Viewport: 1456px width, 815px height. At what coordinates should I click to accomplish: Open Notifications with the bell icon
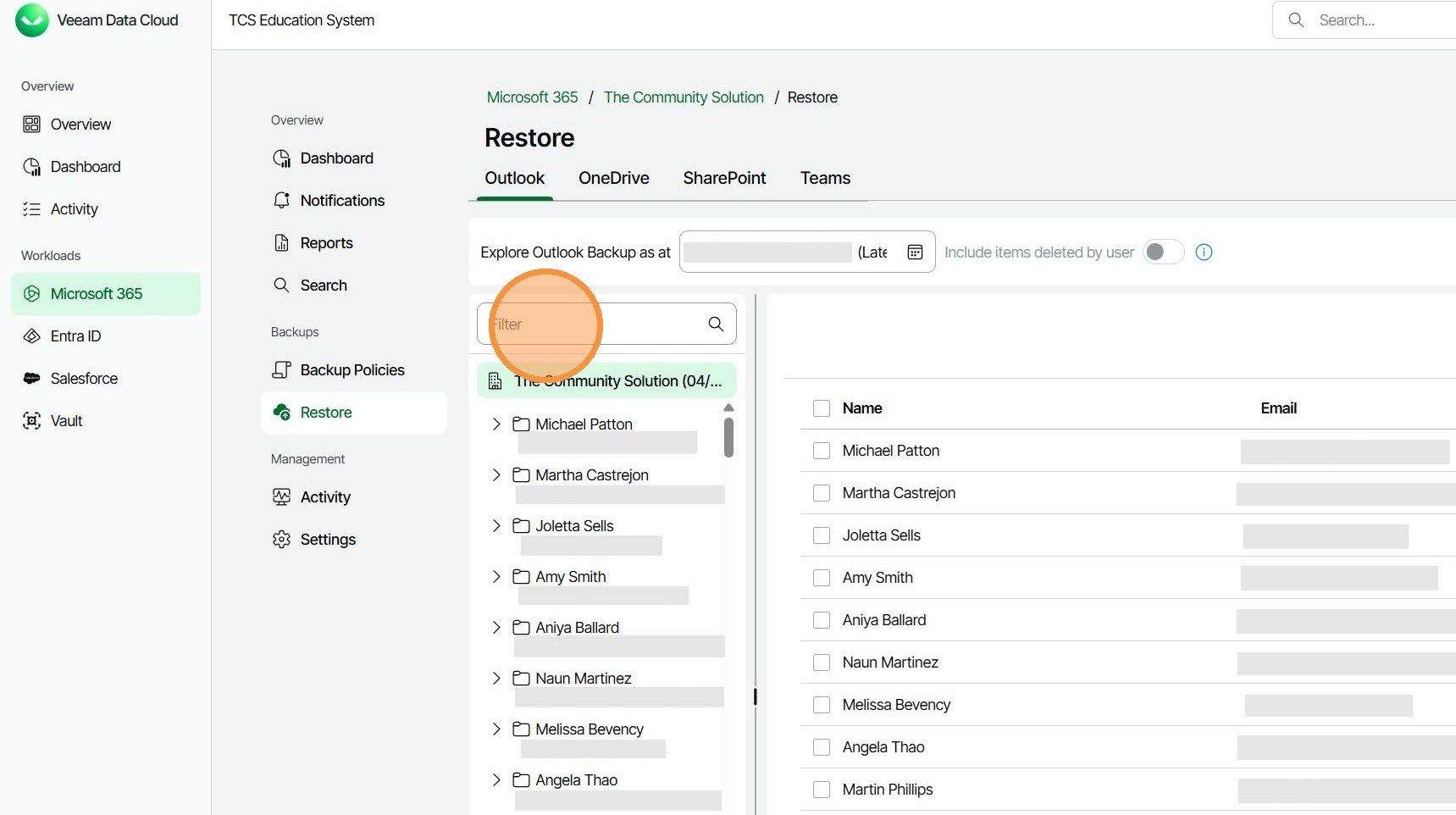click(x=341, y=201)
